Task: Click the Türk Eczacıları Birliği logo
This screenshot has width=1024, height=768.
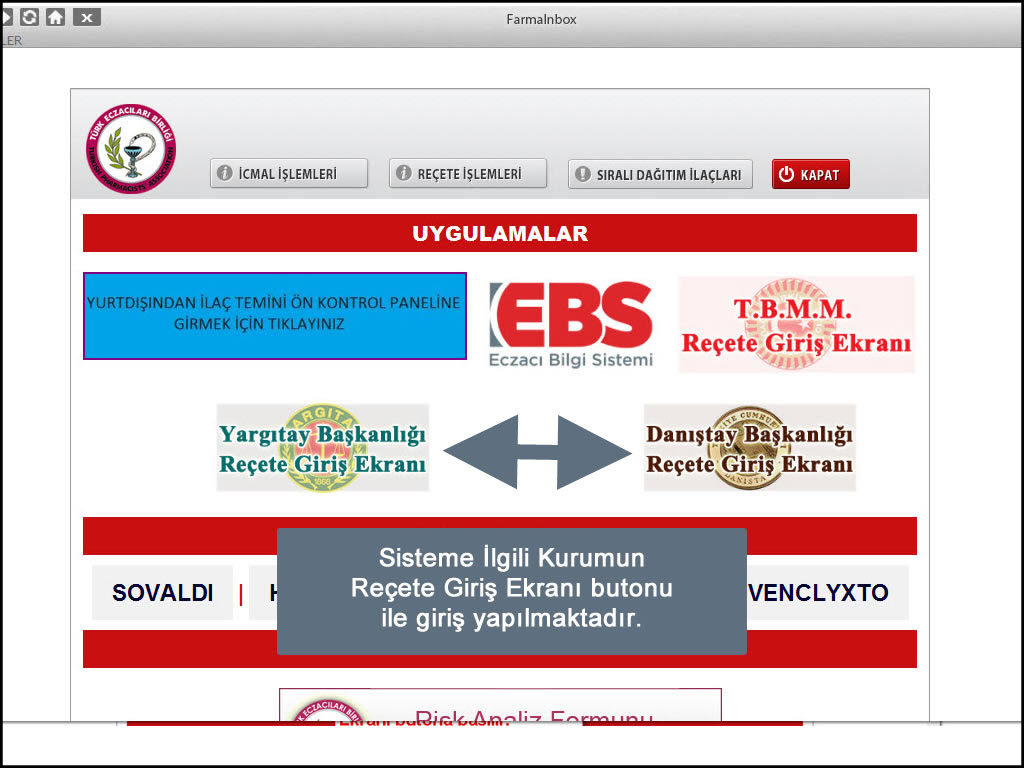Action: [131, 148]
